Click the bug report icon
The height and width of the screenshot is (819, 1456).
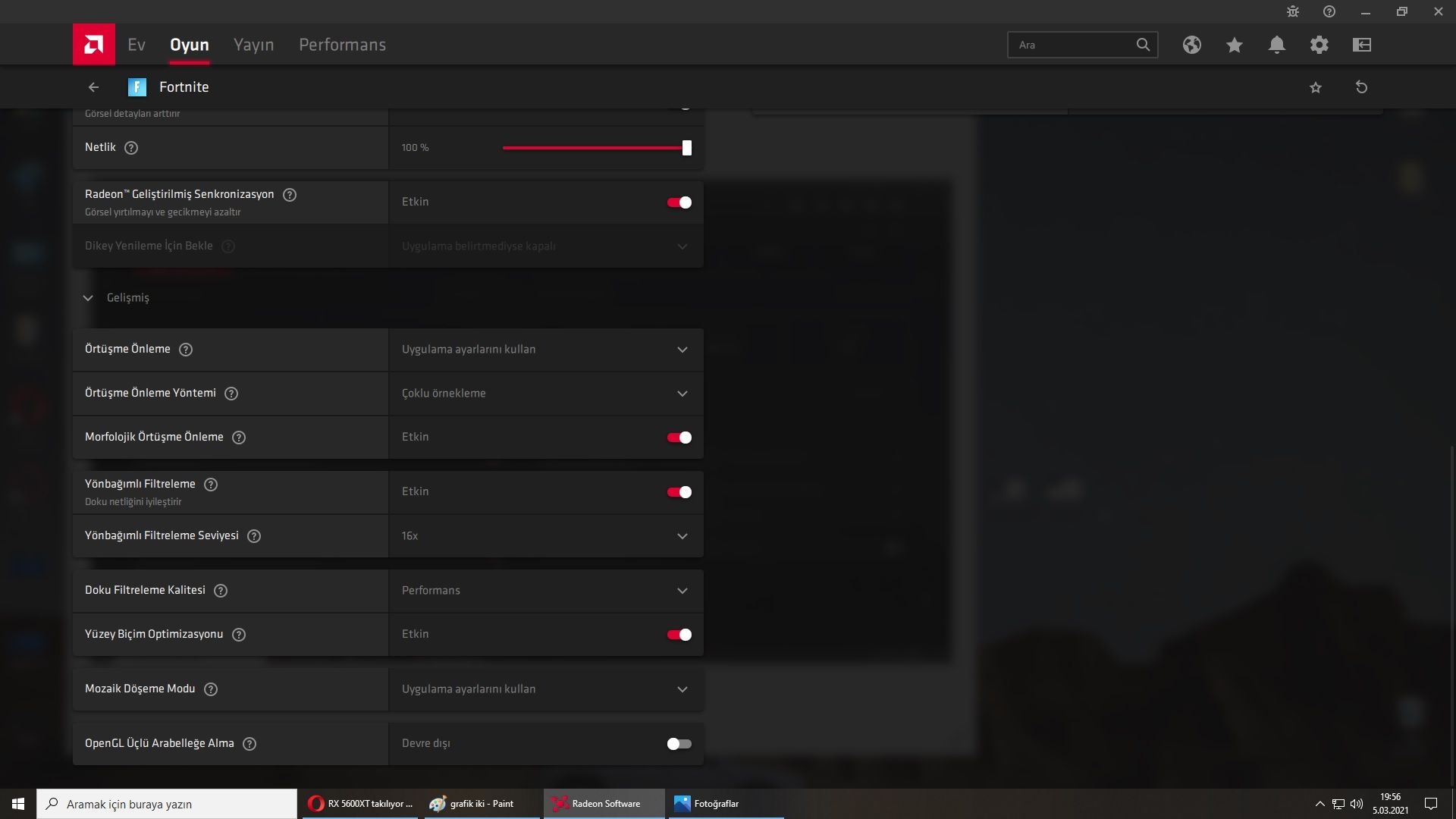[x=1293, y=11]
